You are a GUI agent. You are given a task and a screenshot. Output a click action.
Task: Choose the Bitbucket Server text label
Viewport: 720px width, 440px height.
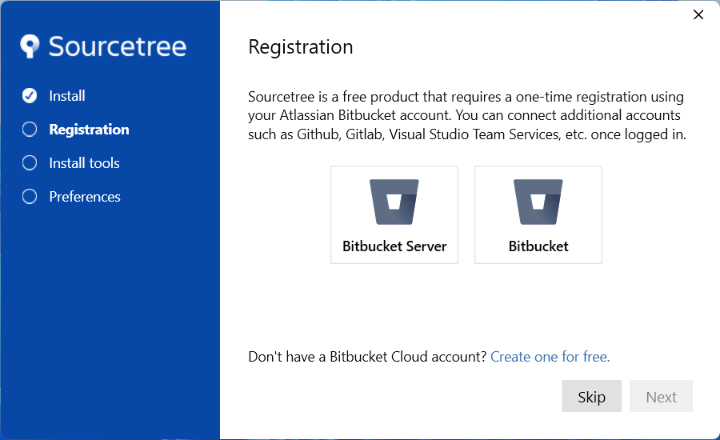(394, 246)
